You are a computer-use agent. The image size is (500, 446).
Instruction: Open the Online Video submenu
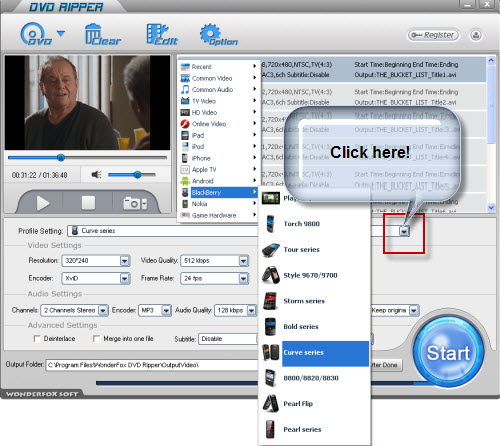point(218,124)
